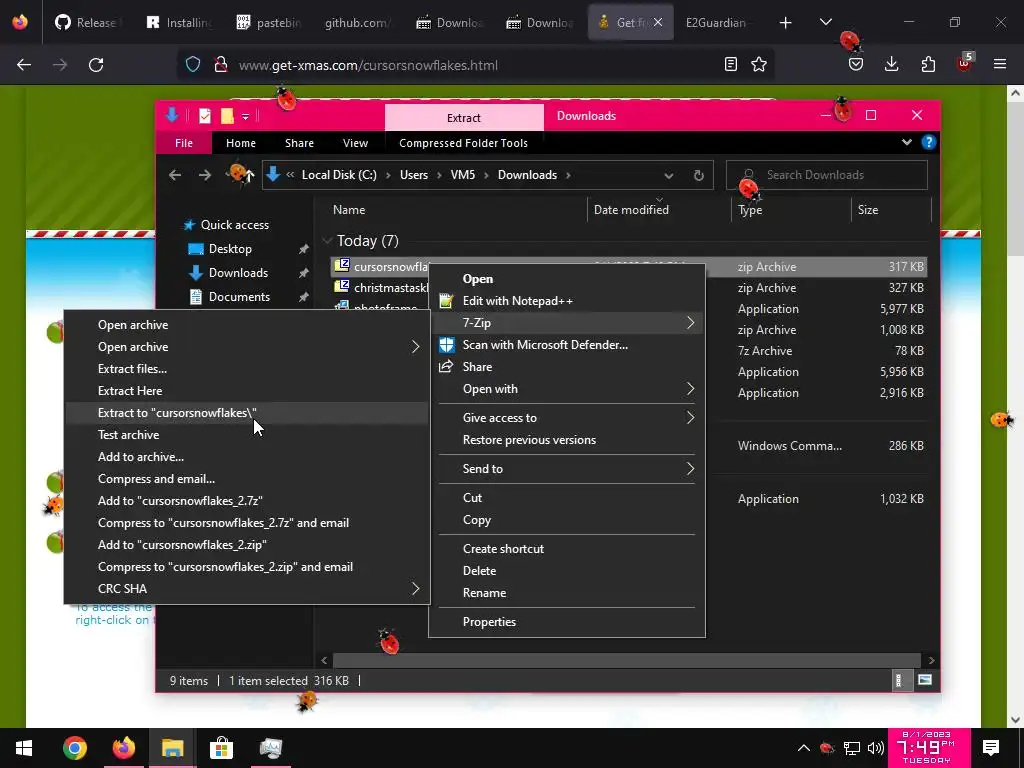Collapse the Today (7) group

pos(327,241)
